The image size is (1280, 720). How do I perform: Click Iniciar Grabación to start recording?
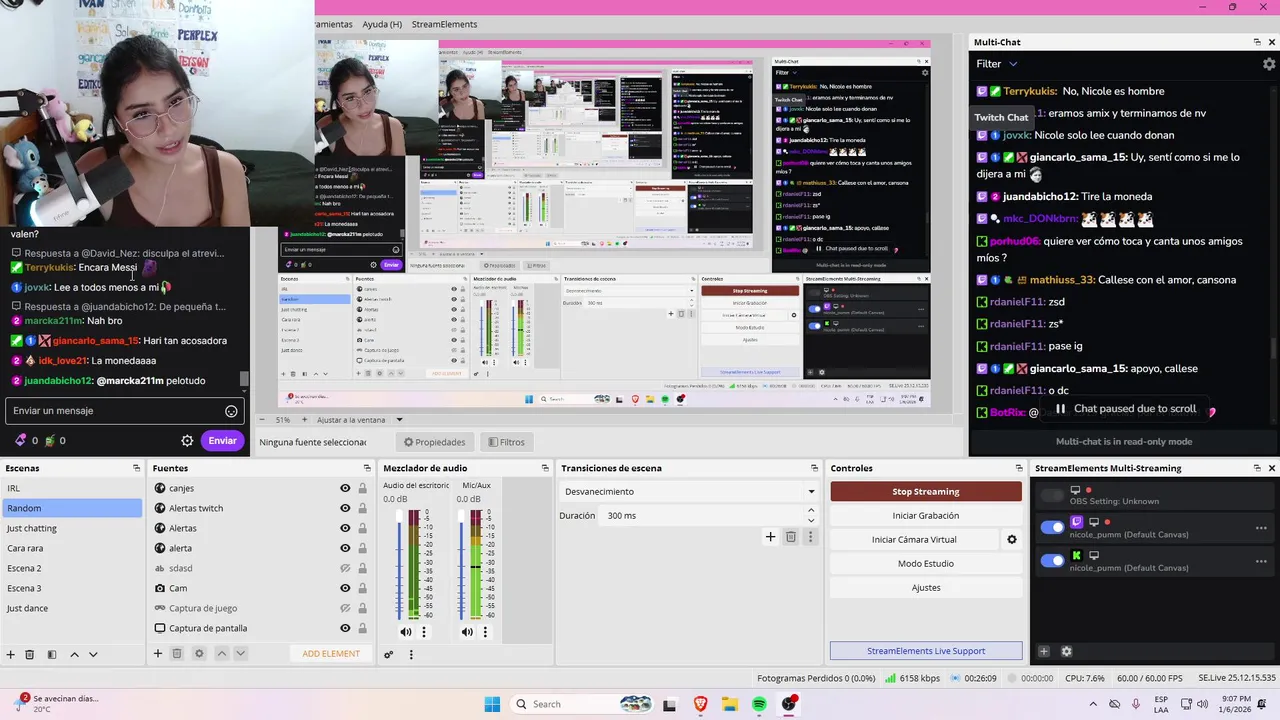click(x=926, y=516)
